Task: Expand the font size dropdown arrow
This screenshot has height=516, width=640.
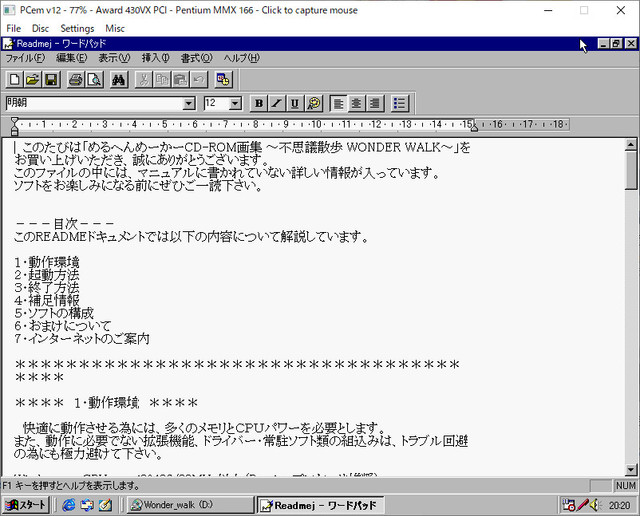Action: coord(235,104)
